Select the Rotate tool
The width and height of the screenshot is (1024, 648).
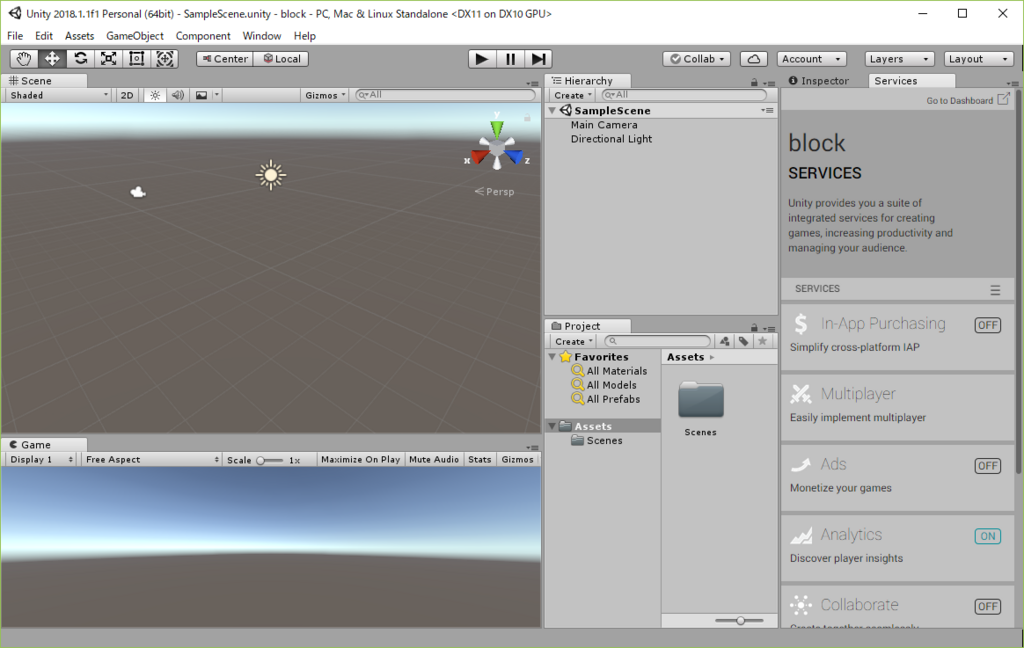click(x=80, y=59)
